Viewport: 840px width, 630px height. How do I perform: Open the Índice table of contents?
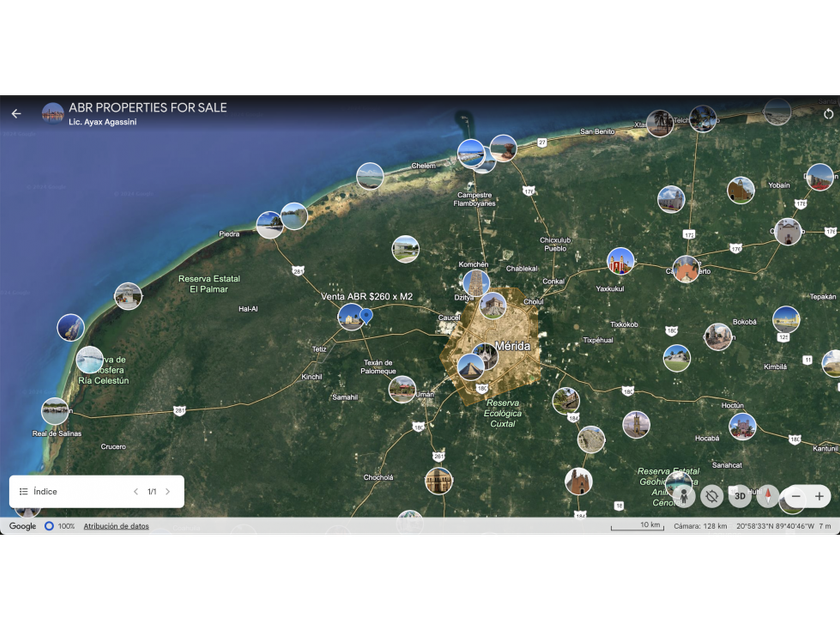[x=39, y=491]
